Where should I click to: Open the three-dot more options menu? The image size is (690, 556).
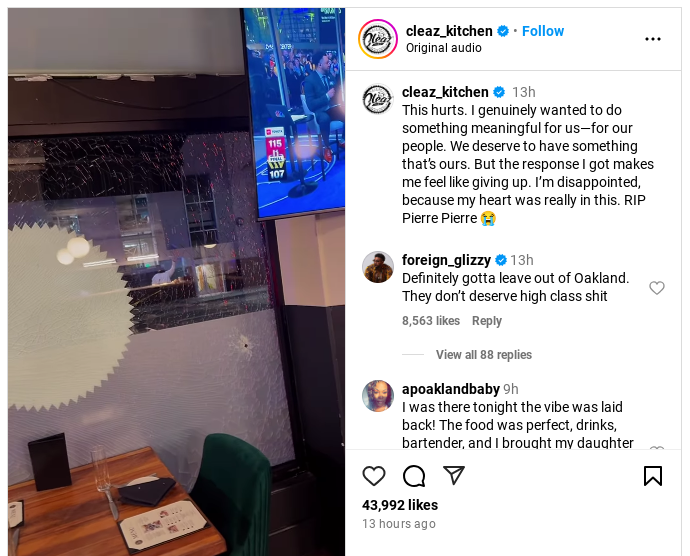[653, 39]
